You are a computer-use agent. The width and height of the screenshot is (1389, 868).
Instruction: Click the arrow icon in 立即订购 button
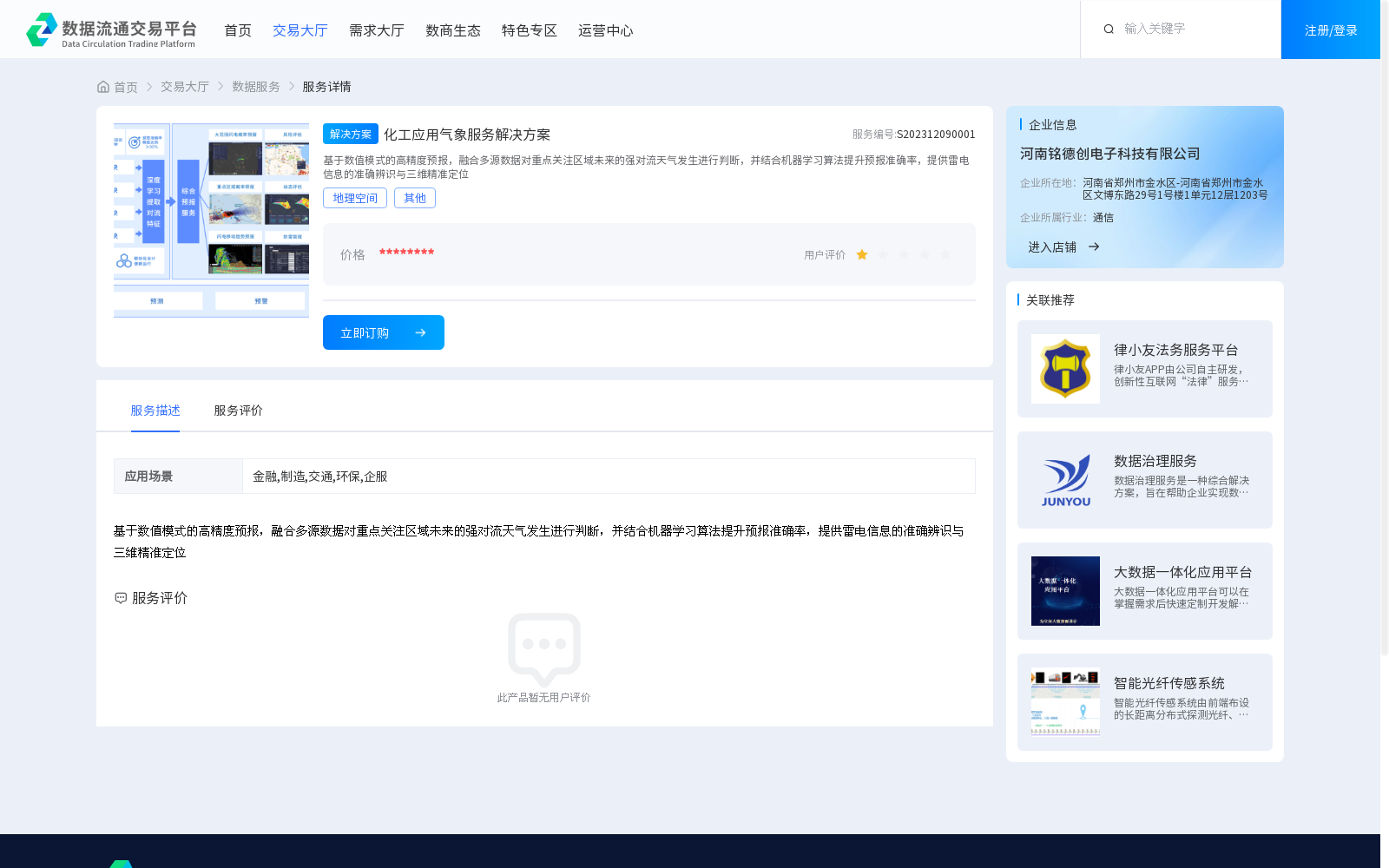[x=420, y=332]
